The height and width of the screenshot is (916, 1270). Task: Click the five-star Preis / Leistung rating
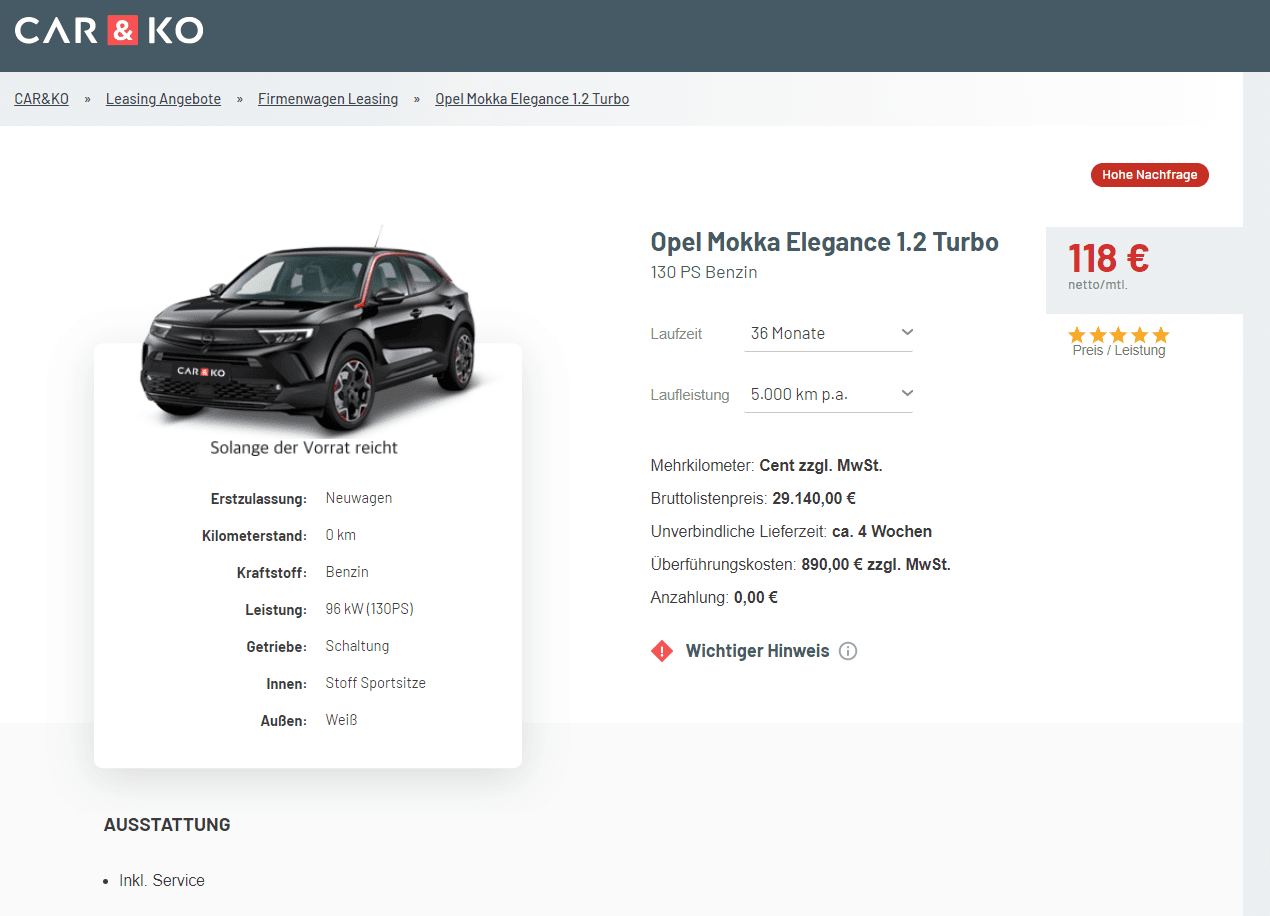[x=1118, y=335]
